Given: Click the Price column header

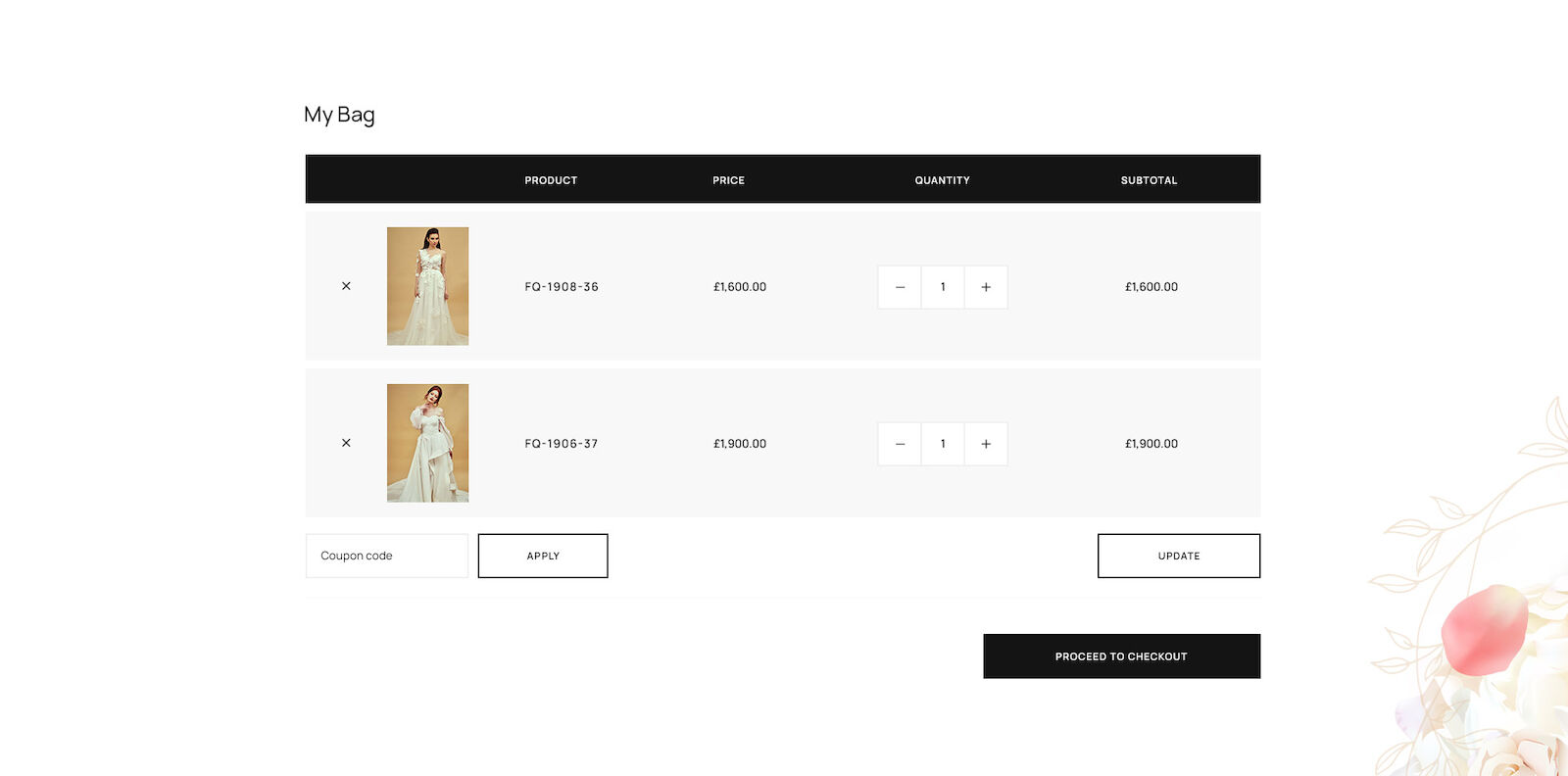Looking at the screenshot, I should click(x=728, y=180).
